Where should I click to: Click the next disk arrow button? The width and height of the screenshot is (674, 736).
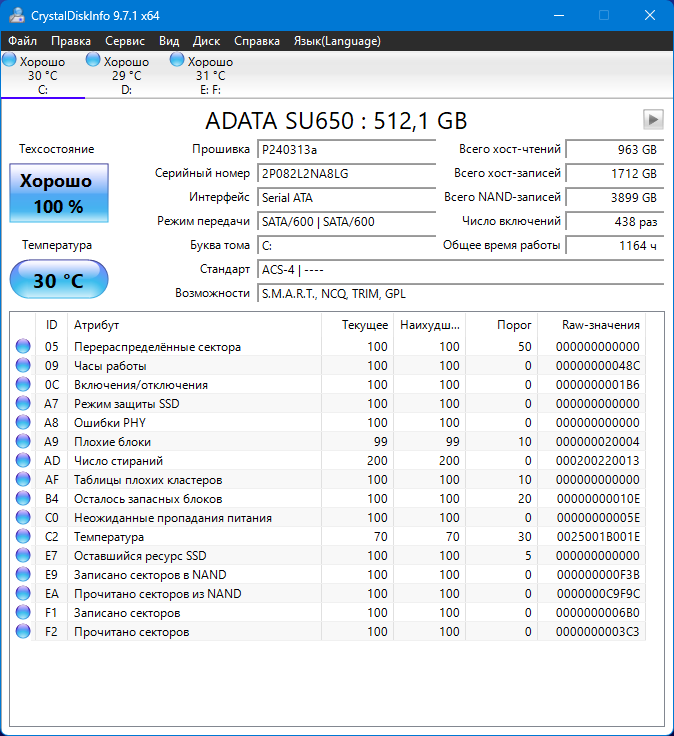(x=653, y=119)
